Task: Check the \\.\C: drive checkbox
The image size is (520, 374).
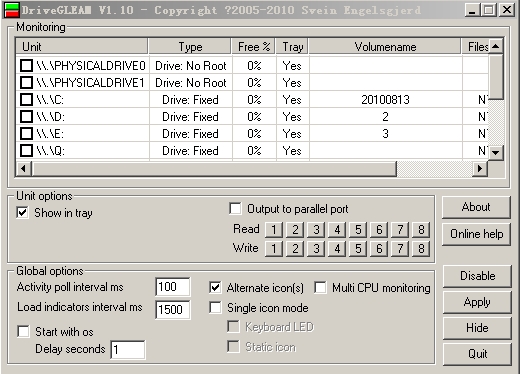Action: pyautogui.click(x=26, y=99)
